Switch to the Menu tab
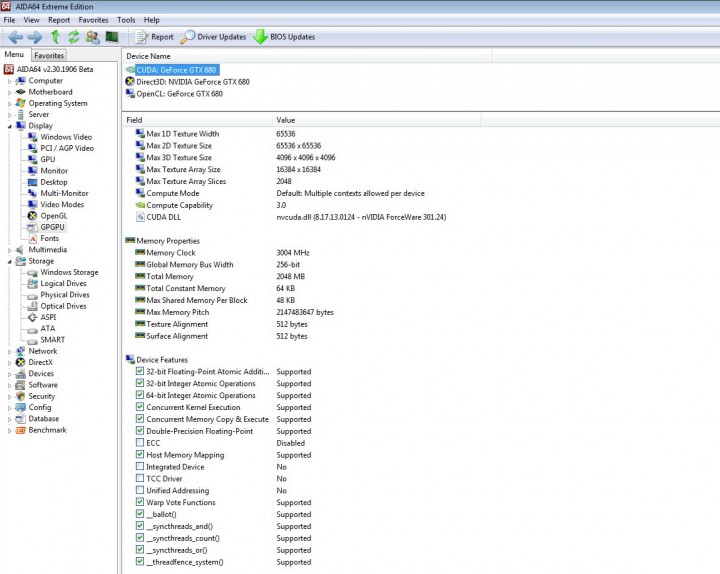This screenshot has width=720, height=574. tap(14, 54)
